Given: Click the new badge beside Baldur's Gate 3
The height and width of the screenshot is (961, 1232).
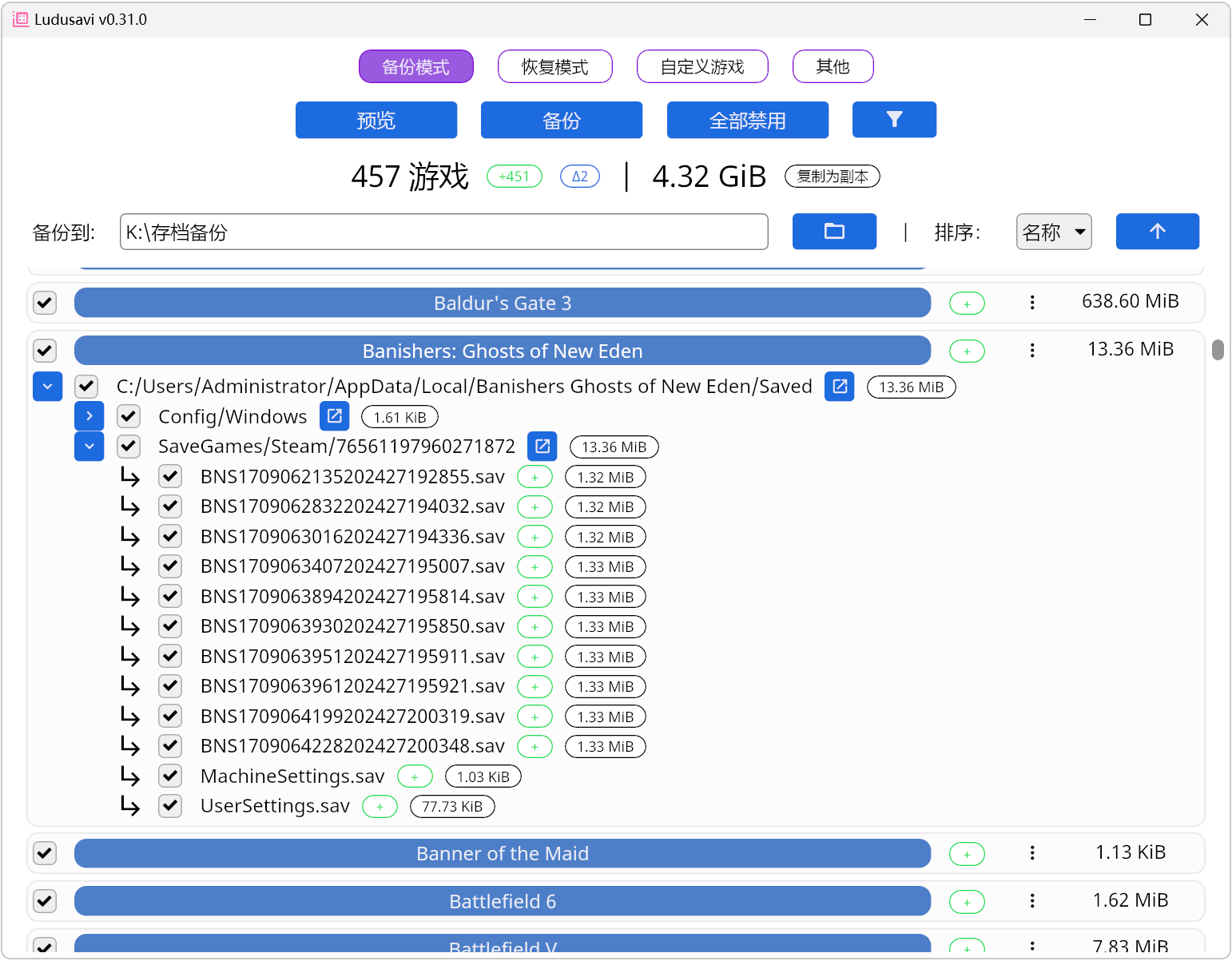Looking at the screenshot, I should 967,304.
